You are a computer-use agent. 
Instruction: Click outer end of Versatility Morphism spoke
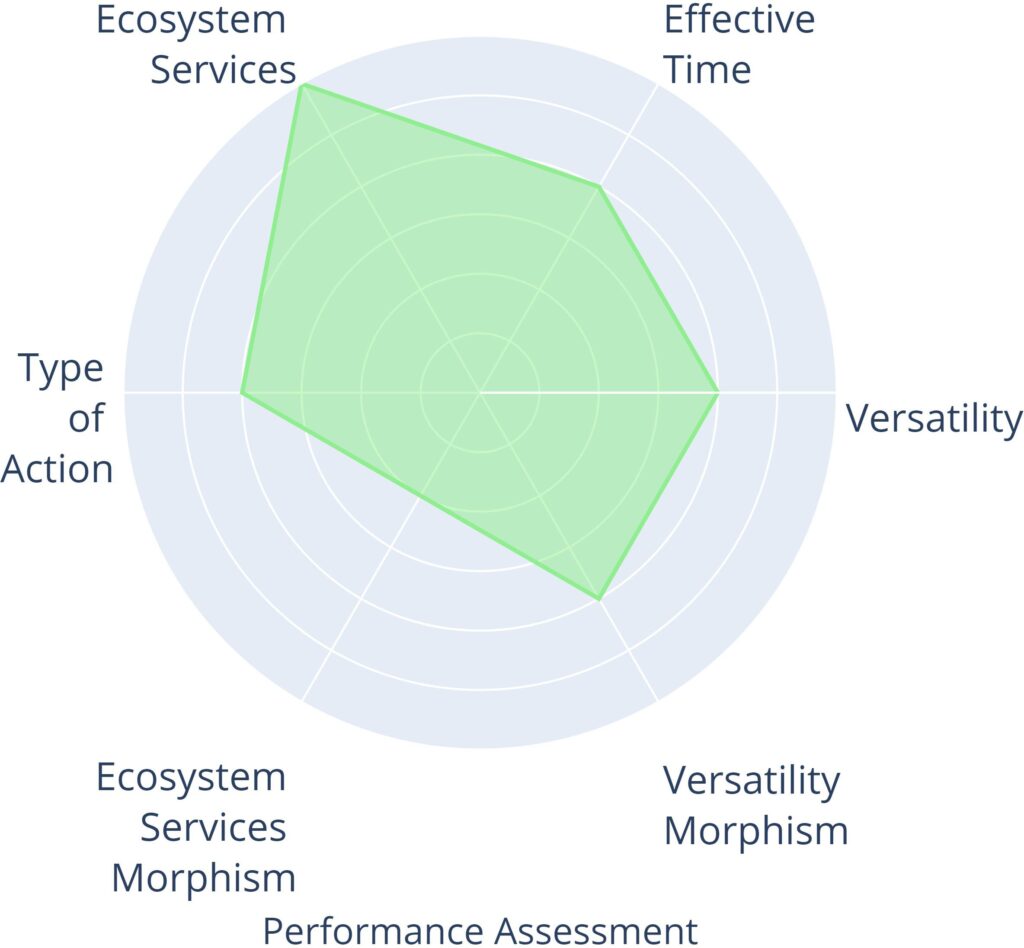(x=657, y=699)
